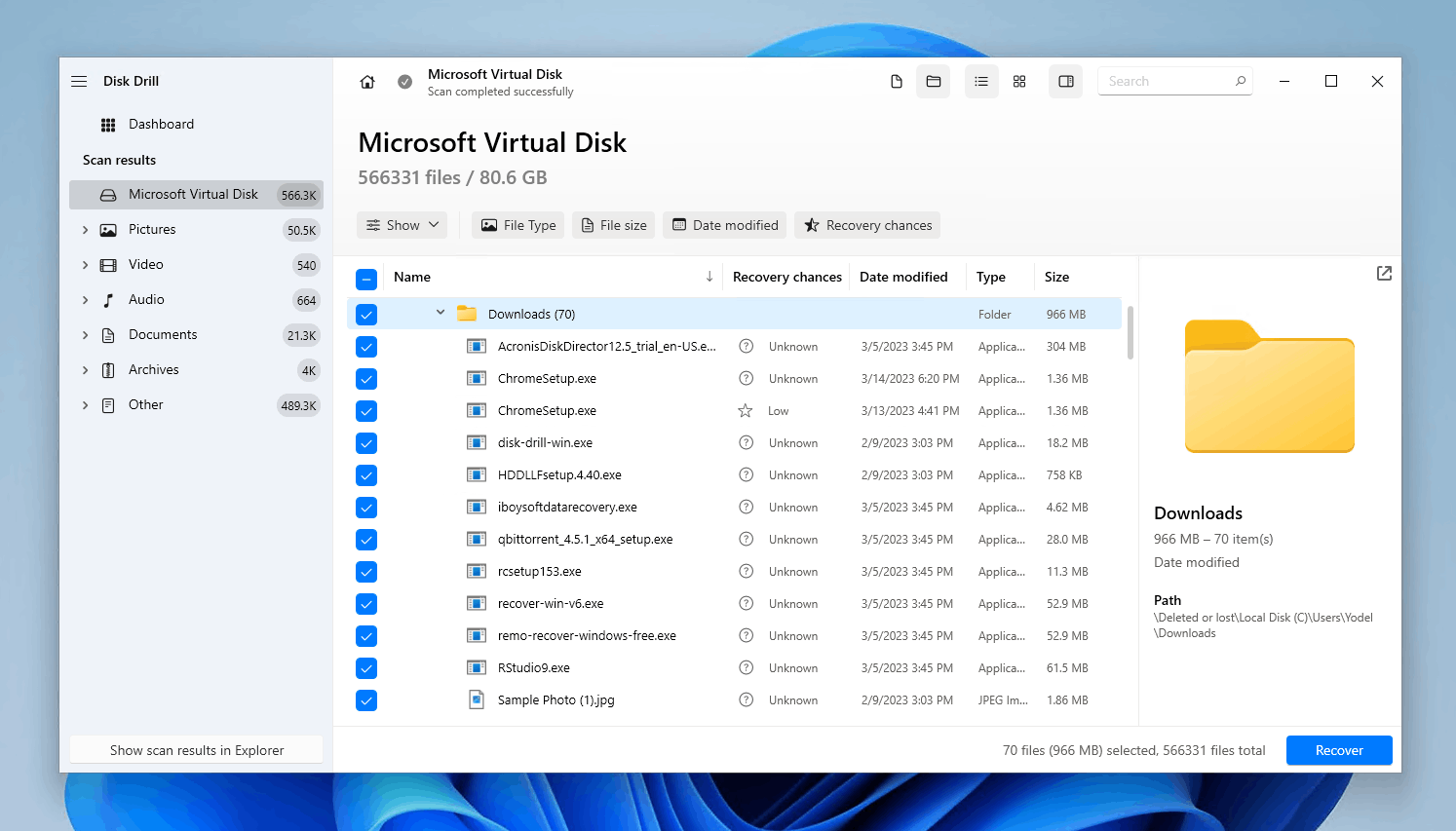Expand the Documents category
1456x831 pixels.
tap(85, 335)
